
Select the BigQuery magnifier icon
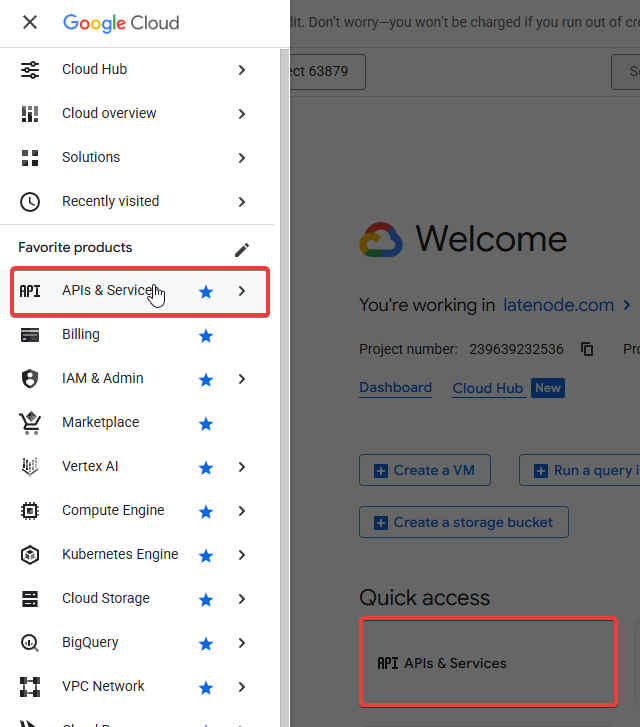pyautogui.click(x=30, y=643)
